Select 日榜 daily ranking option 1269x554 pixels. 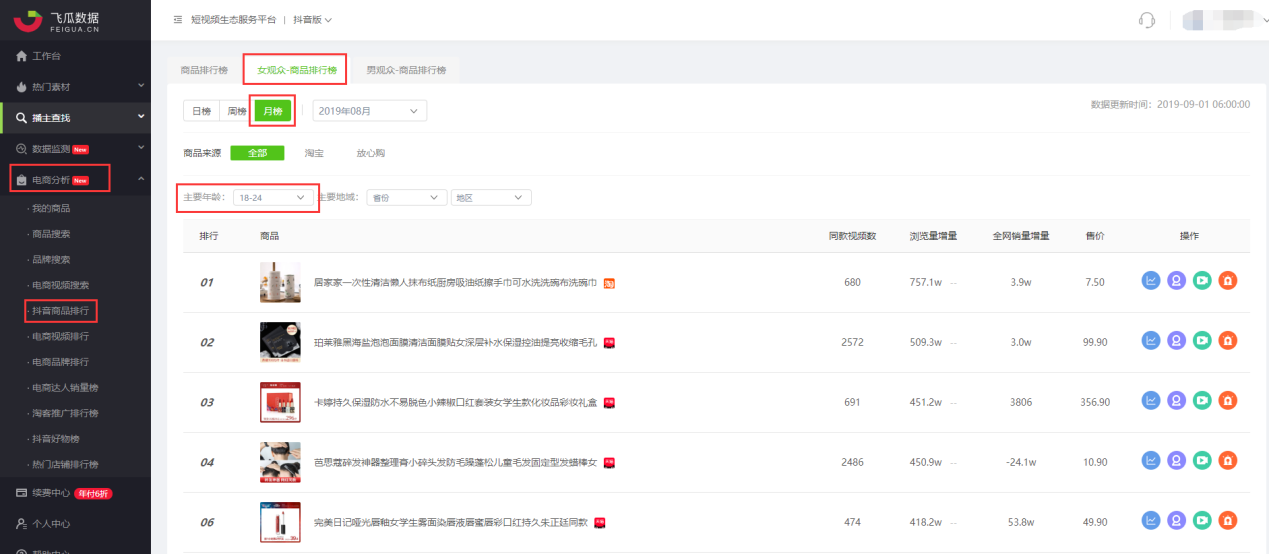point(201,111)
